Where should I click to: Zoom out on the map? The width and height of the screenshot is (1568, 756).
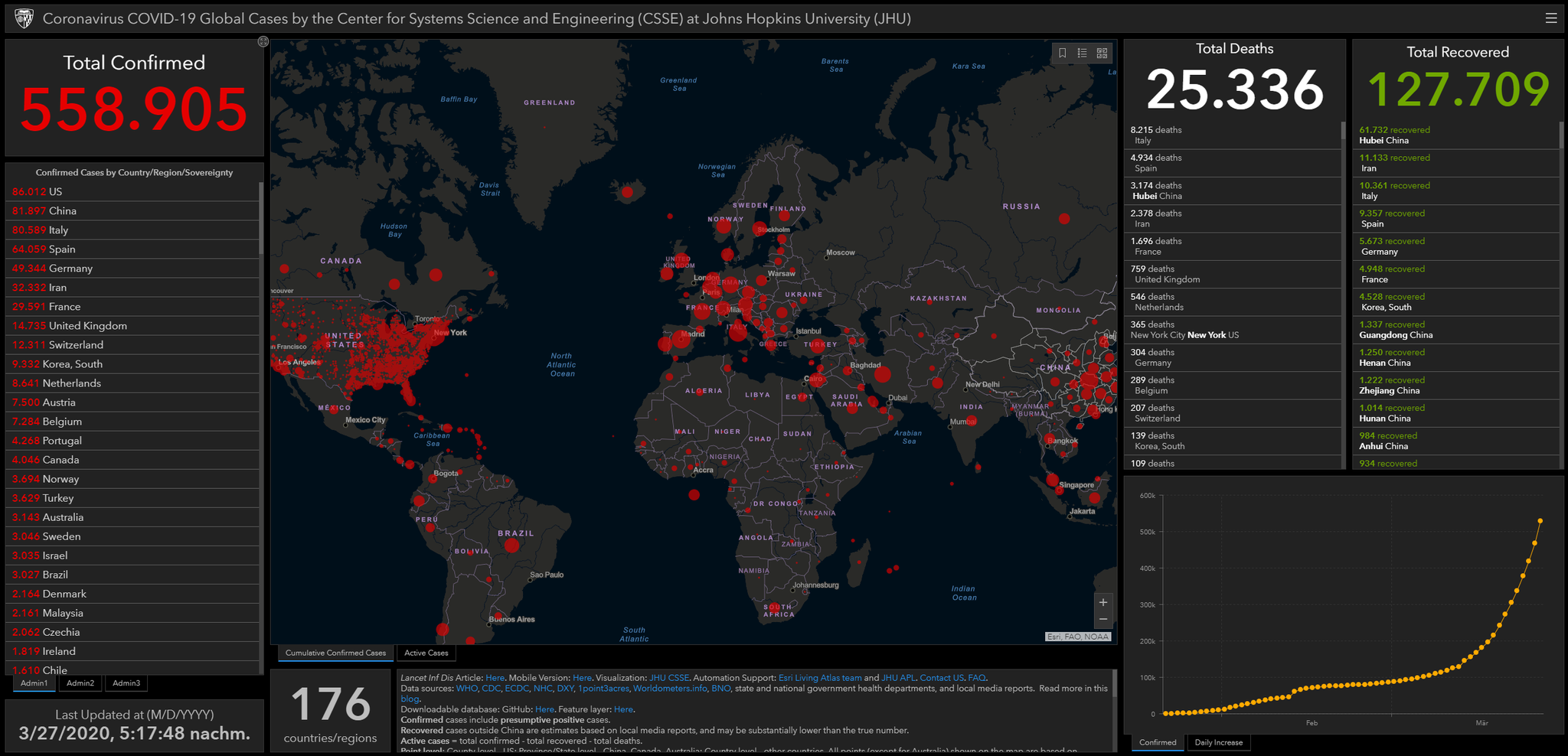1103,619
